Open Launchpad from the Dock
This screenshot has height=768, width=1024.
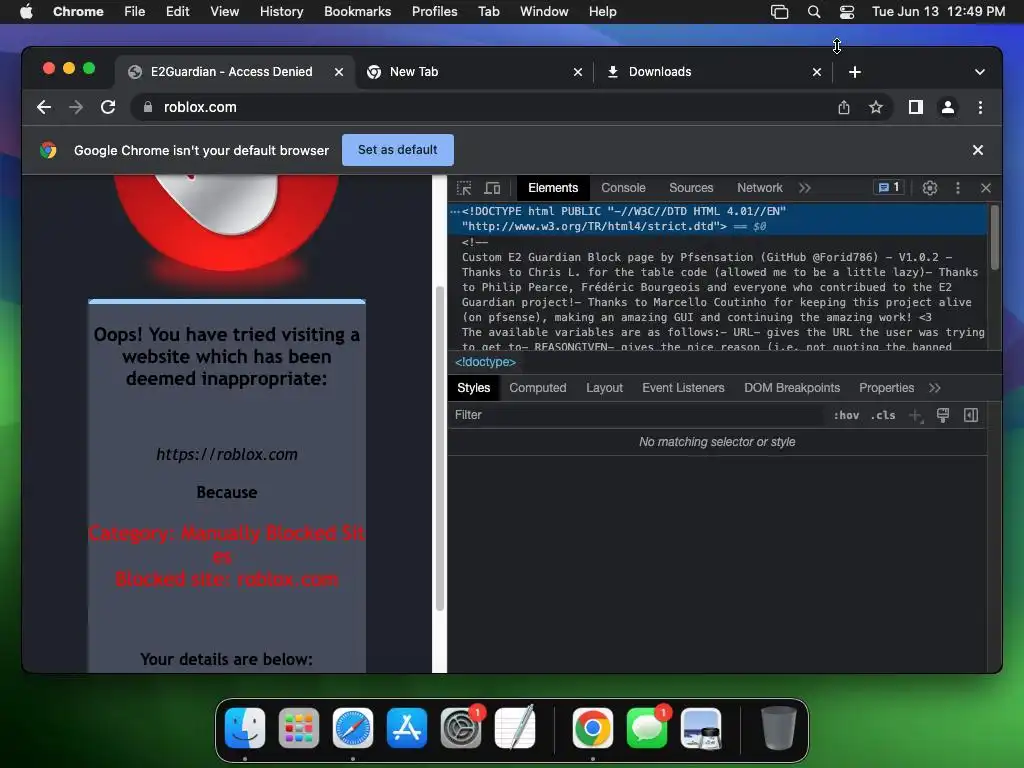(298, 728)
